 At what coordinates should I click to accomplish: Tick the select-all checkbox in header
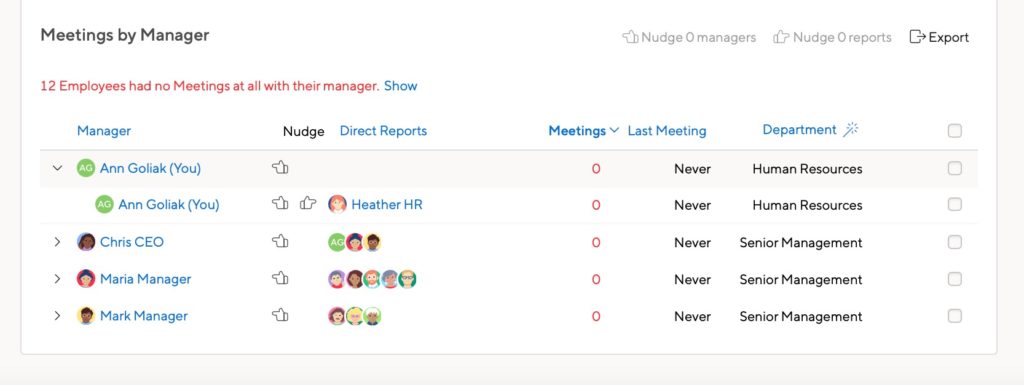pos(955,131)
